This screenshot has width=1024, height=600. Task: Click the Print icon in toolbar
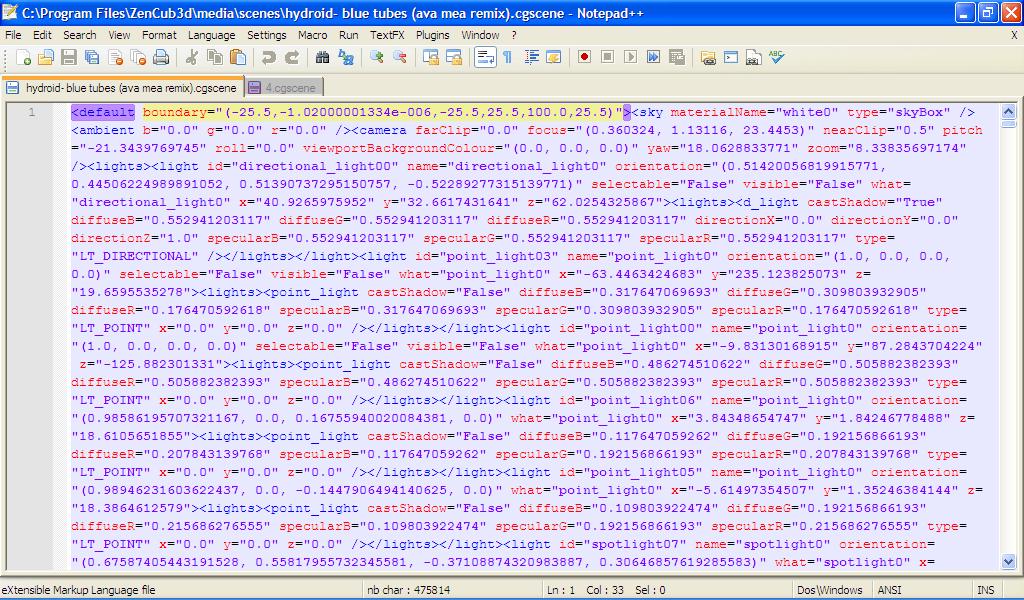click(161, 58)
